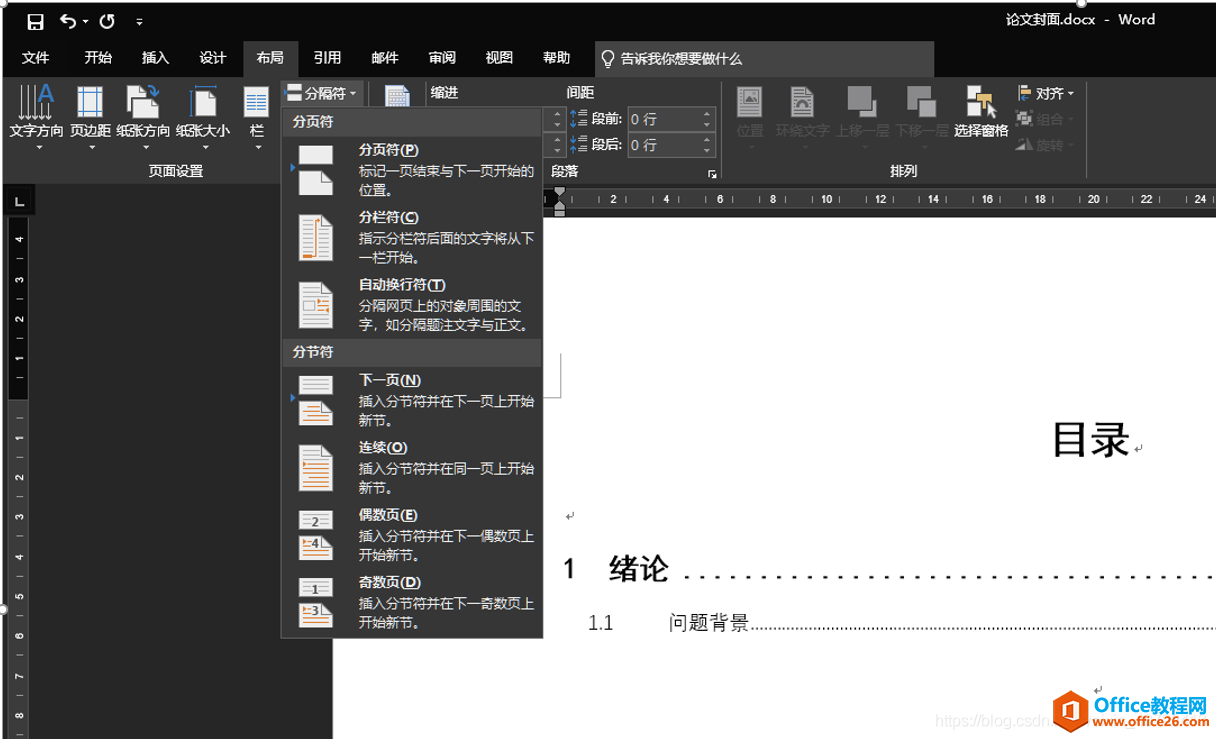Switch to the 设计 tab
The height and width of the screenshot is (739, 1216).
pos(212,58)
